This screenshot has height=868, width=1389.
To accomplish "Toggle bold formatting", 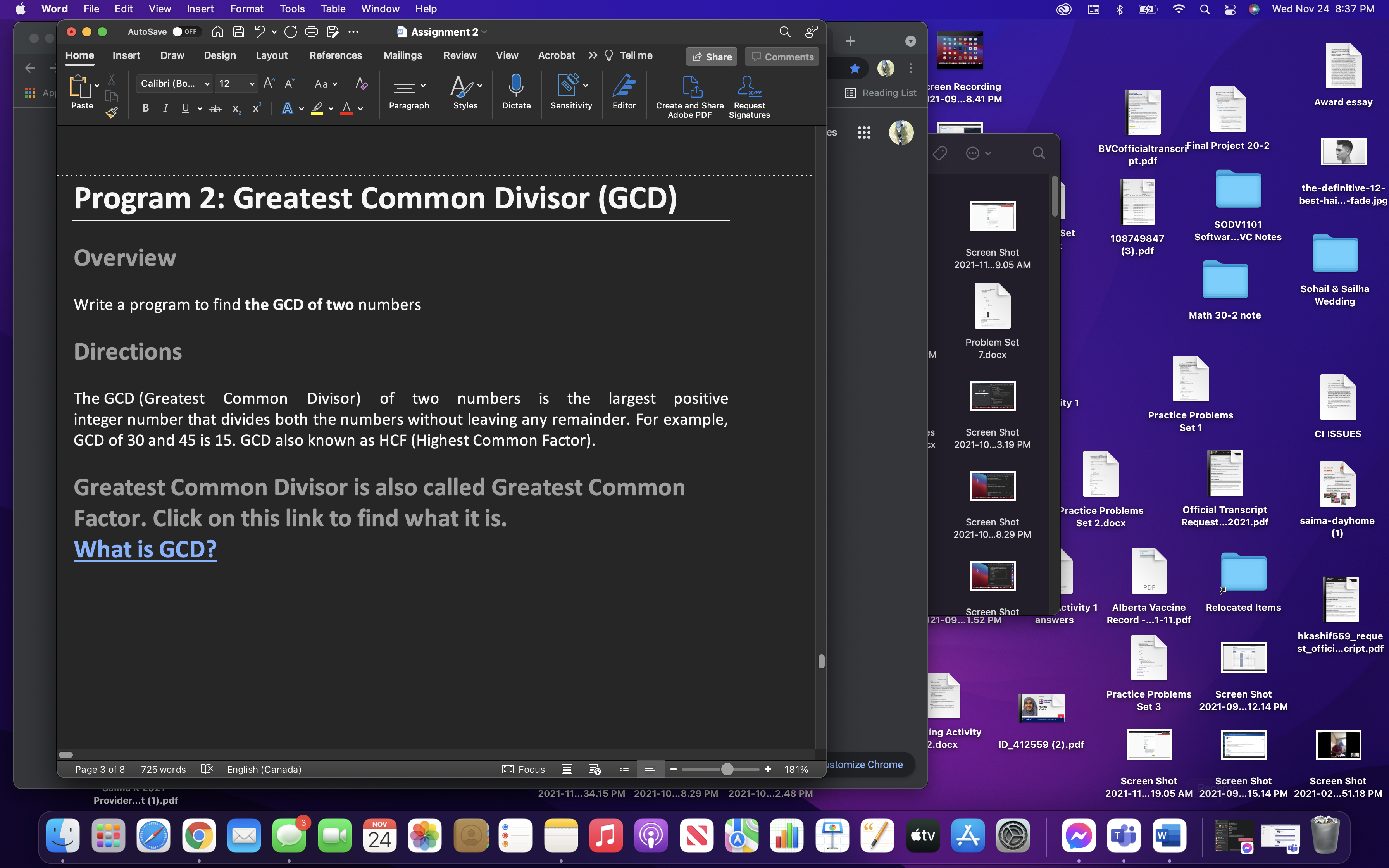I will pos(145,108).
